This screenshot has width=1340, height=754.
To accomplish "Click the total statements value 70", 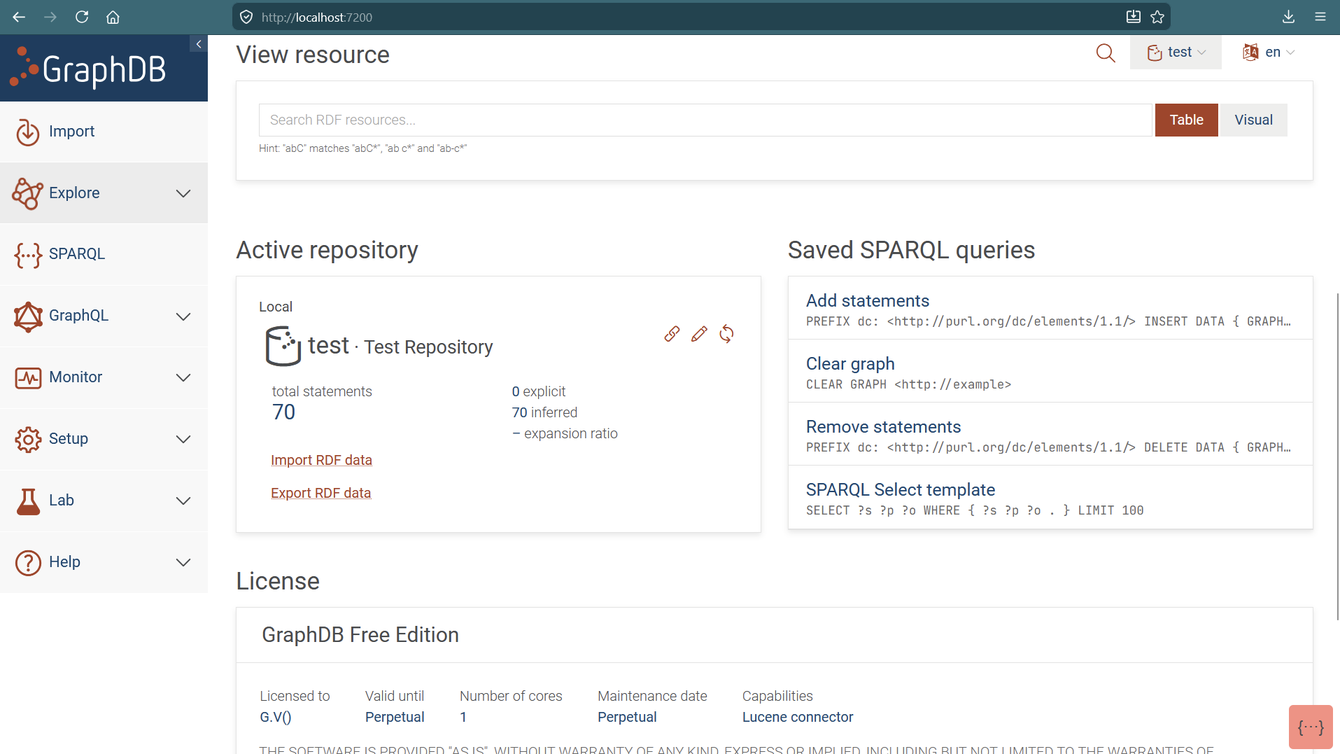I will click(x=284, y=412).
